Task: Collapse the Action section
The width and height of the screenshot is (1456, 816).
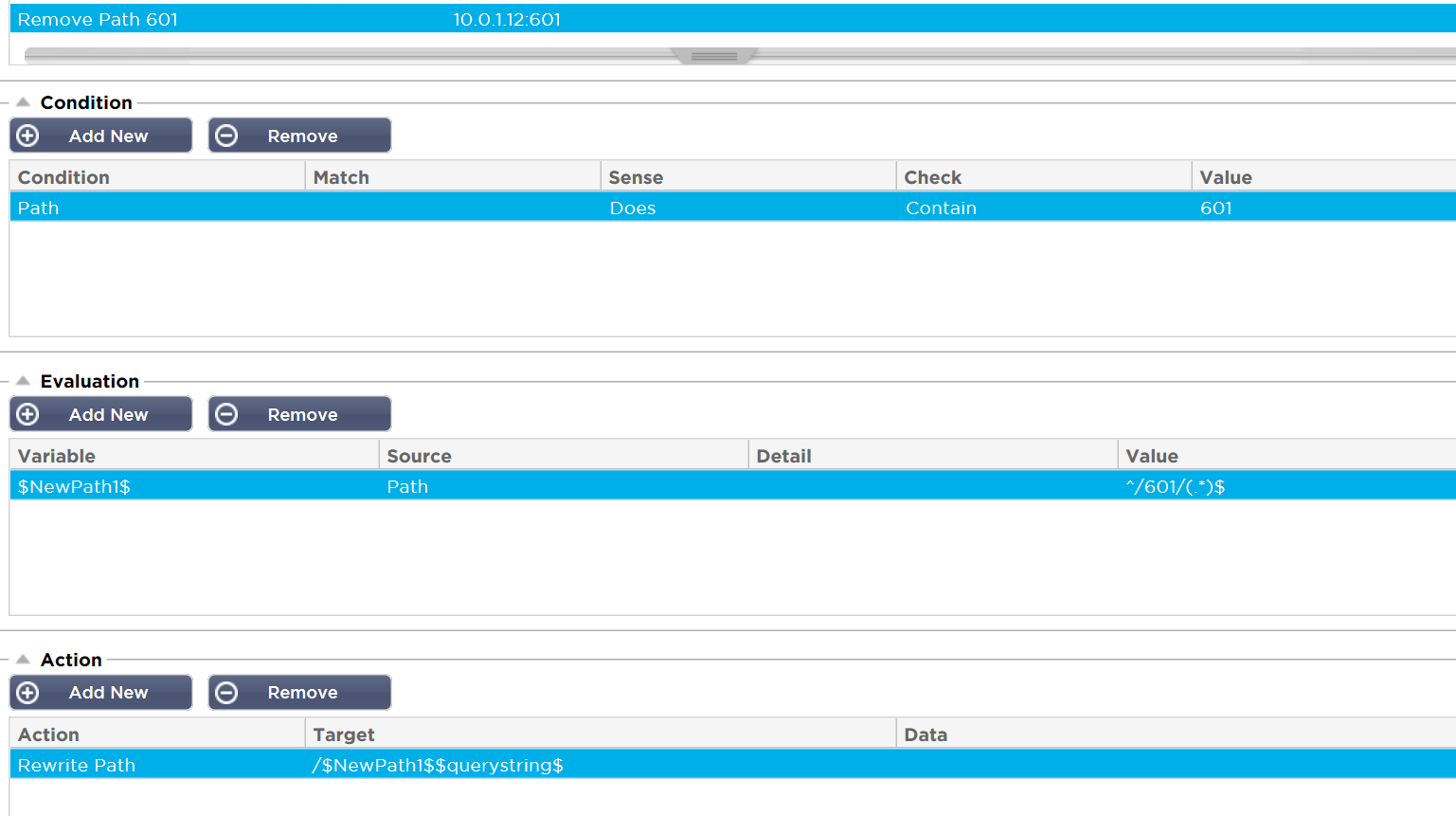Action: 23,660
